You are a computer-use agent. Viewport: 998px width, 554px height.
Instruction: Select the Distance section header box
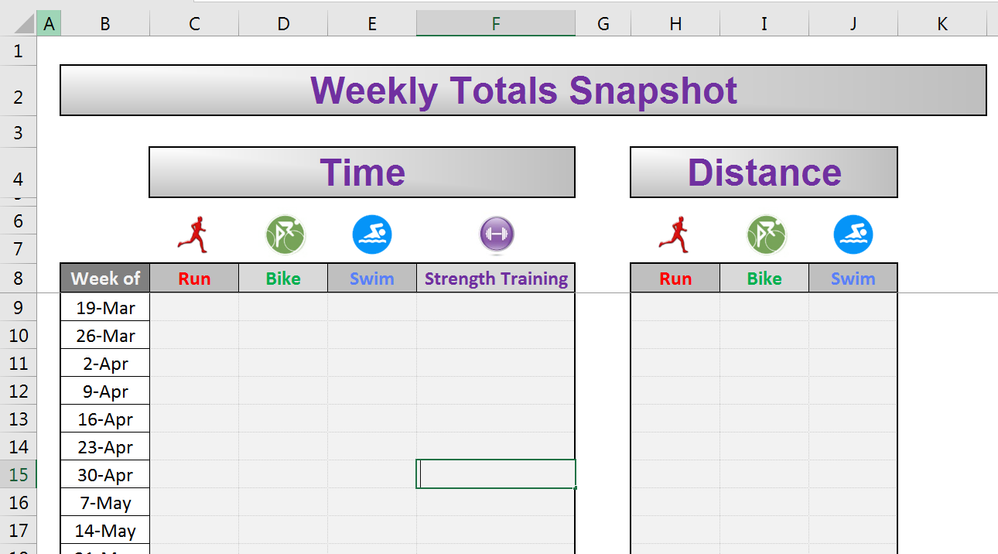tap(764, 173)
